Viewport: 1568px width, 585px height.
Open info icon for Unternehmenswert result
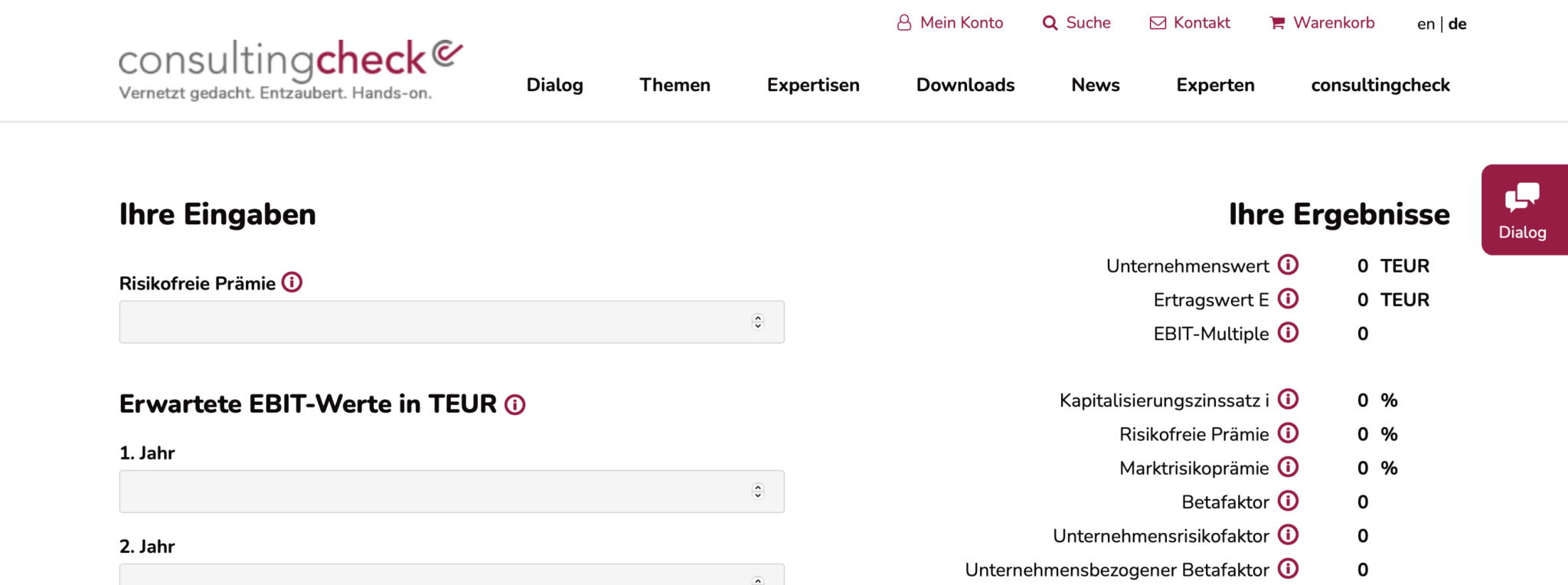tap(1289, 265)
